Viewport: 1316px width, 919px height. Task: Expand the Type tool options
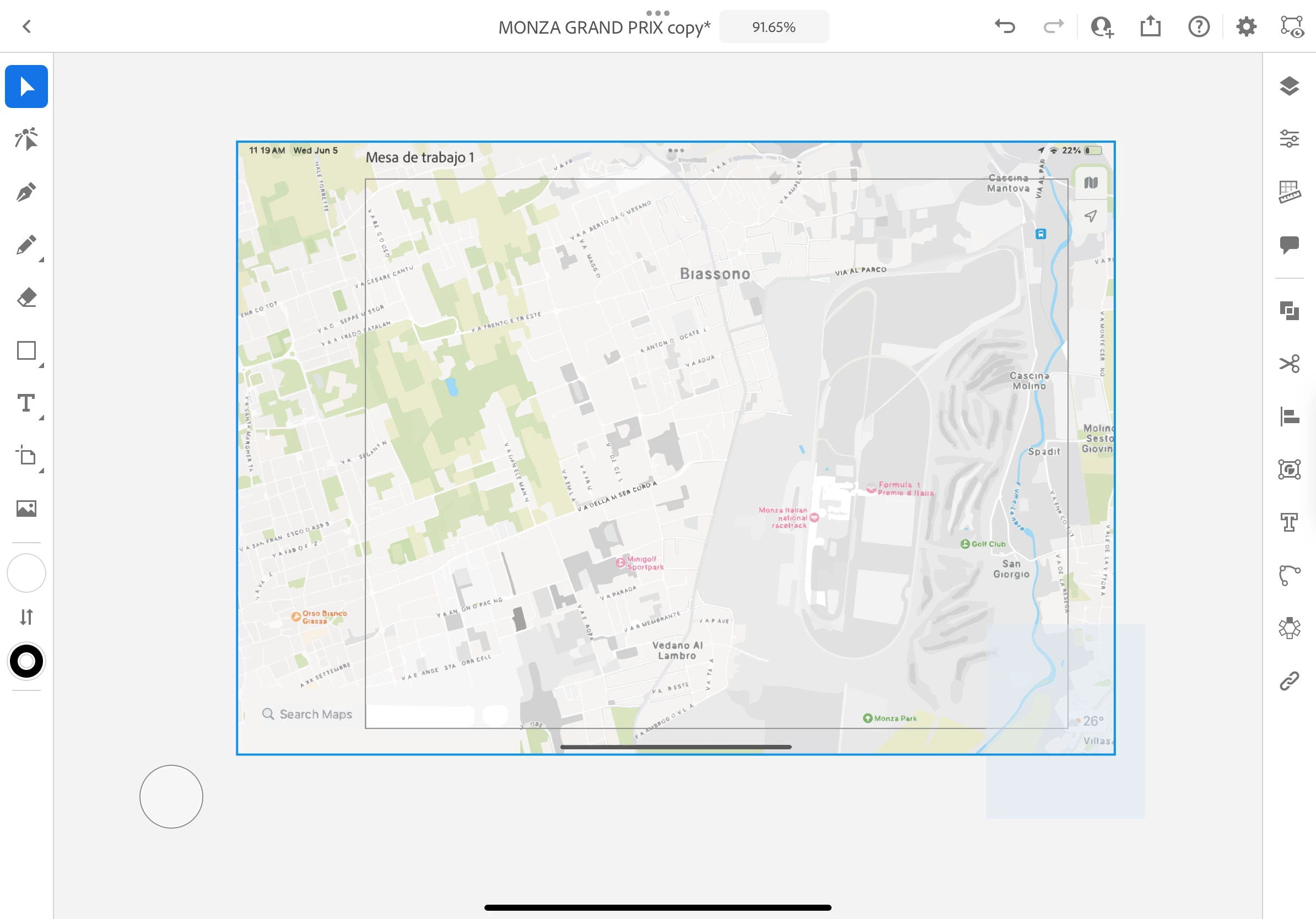click(41, 418)
